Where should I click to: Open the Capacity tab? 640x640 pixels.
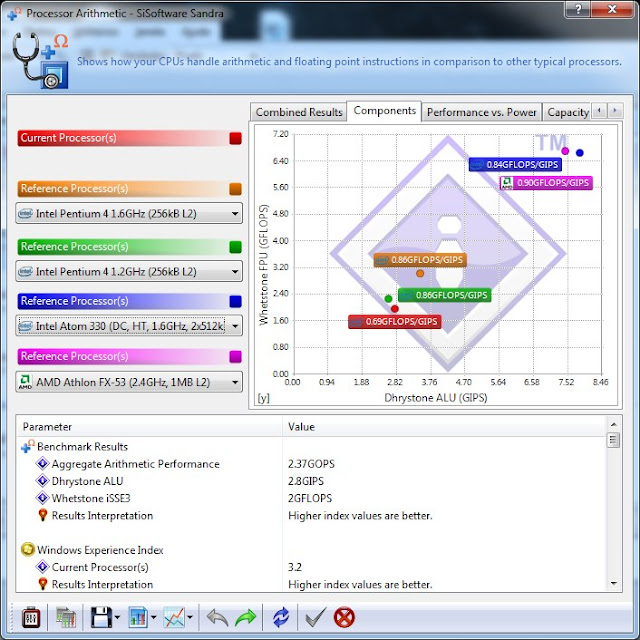coord(567,112)
